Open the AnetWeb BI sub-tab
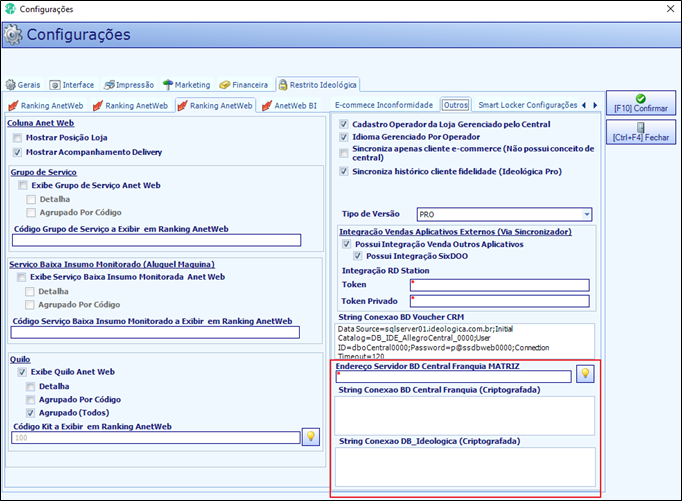The width and height of the screenshot is (682, 501). [290, 106]
